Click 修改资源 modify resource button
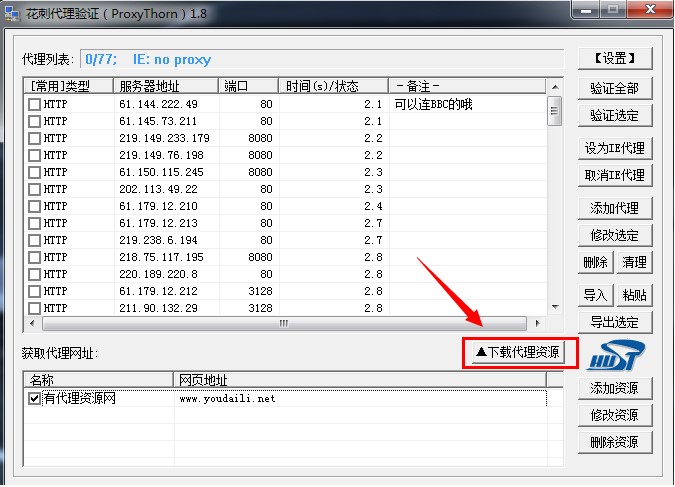This screenshot has width=675, height=487. click(x=615, y=416)
